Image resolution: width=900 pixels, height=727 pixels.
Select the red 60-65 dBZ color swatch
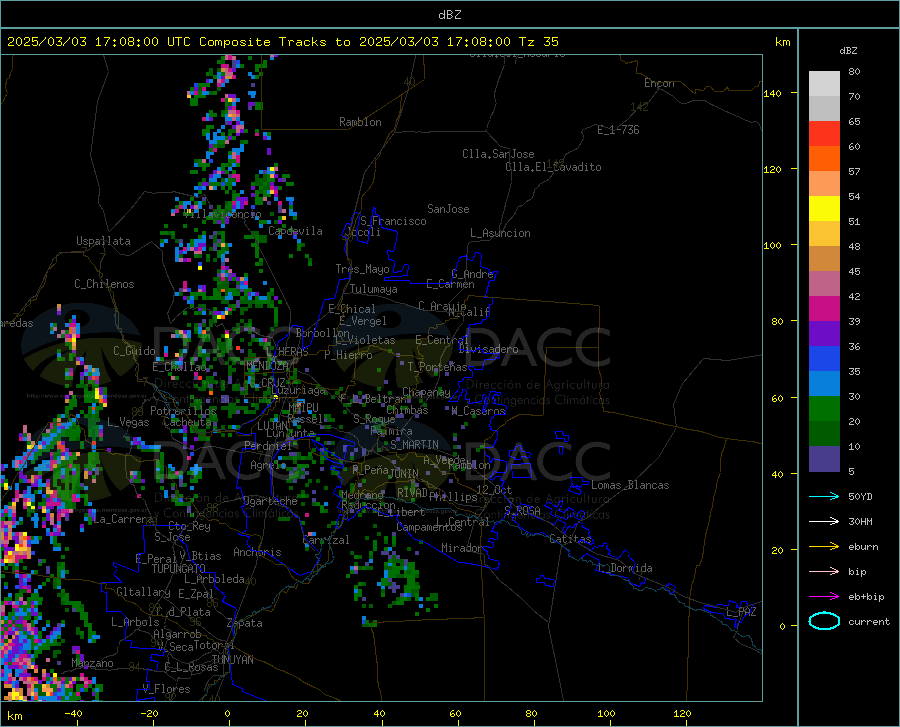click(x=824, y=134)
